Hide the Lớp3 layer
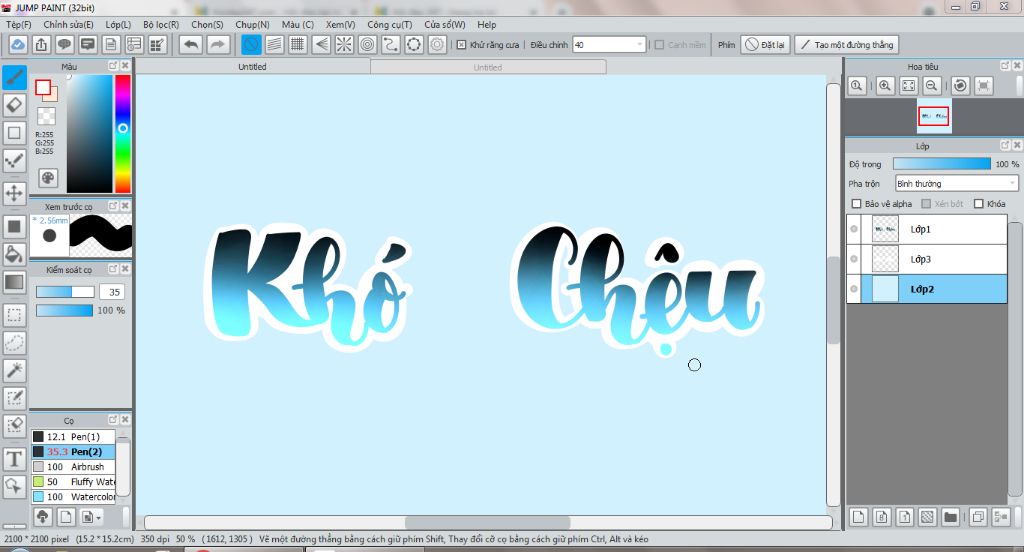The width and height of the screenshot is (1024, 552). click(854, 259)
